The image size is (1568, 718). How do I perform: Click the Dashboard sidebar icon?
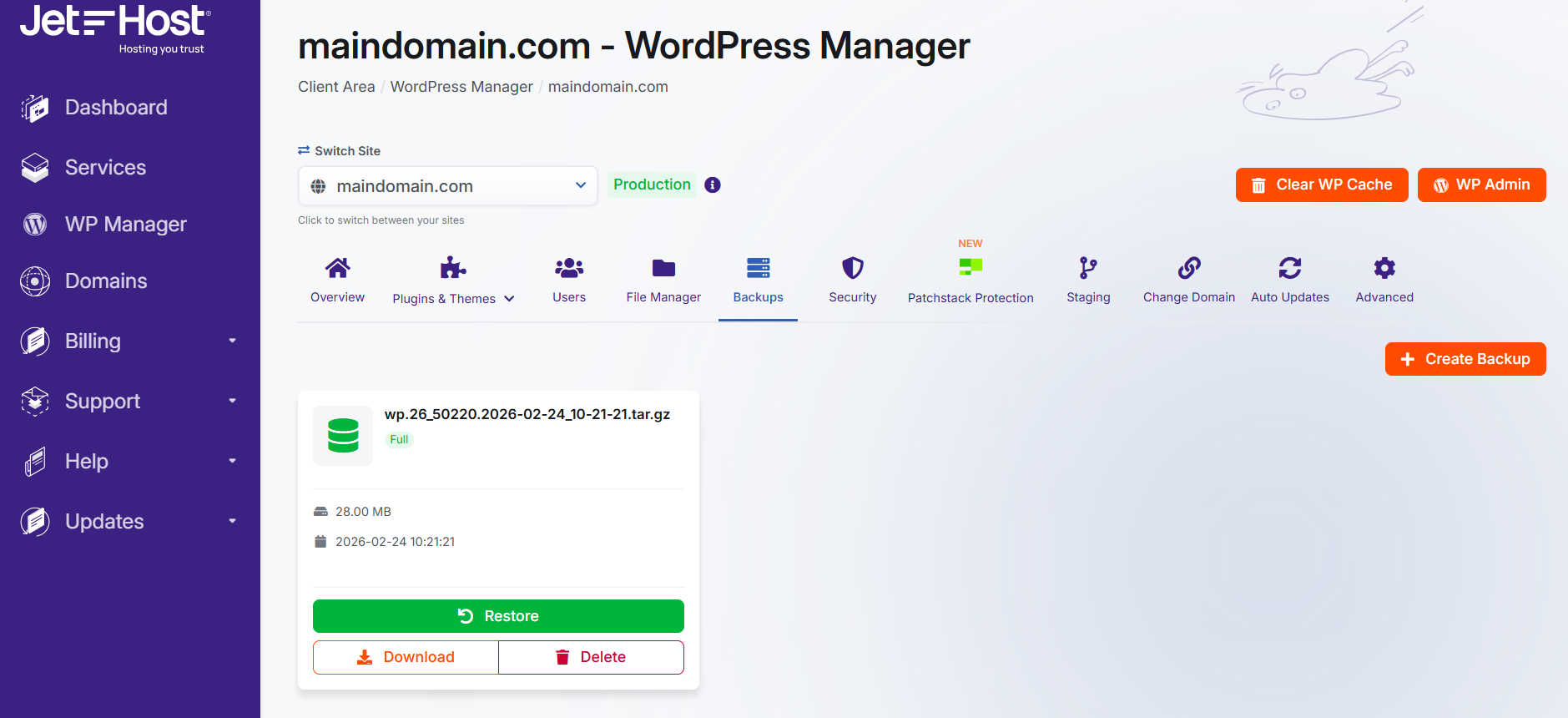coord(35,108)
